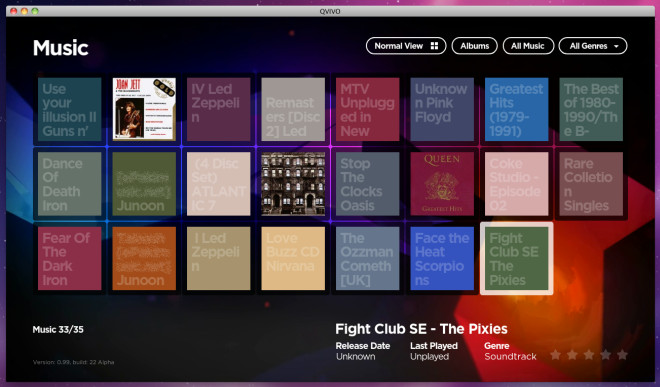The height and width of the screenshot is (387, 660).
Task: Select the Albums filter button
Action: (474, 46)
